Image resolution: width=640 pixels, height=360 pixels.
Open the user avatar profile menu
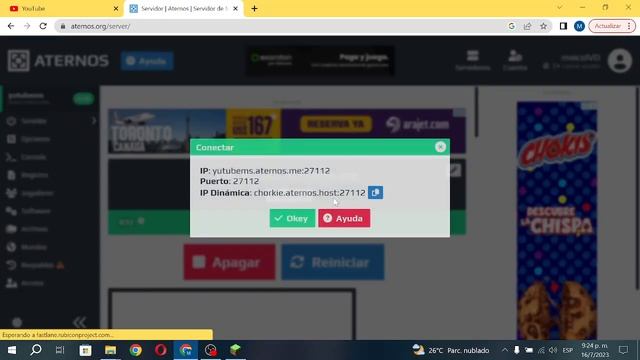point(620,61)
